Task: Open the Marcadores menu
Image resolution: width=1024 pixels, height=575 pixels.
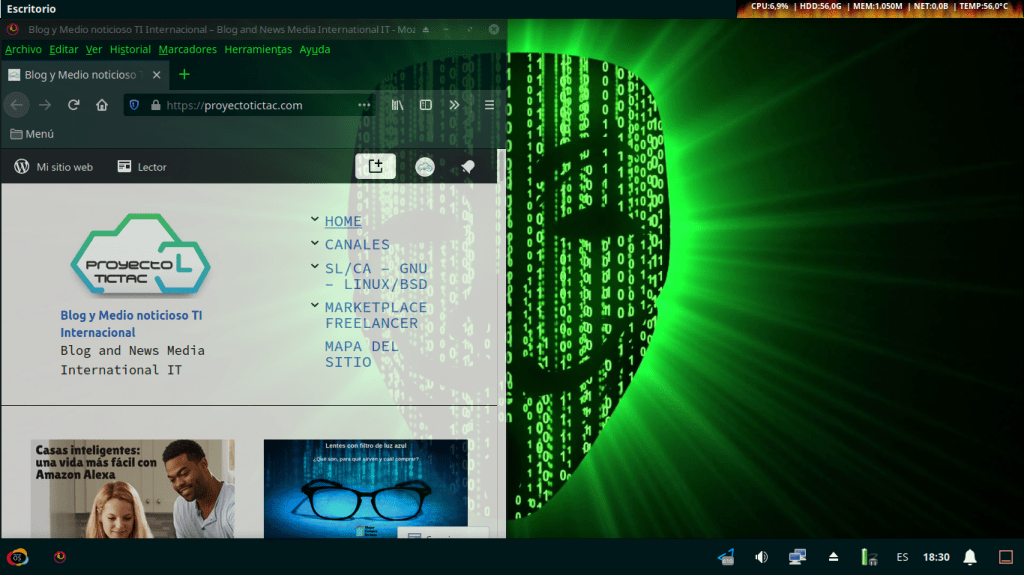Action: pyautogui.click(x=187, y=49)
